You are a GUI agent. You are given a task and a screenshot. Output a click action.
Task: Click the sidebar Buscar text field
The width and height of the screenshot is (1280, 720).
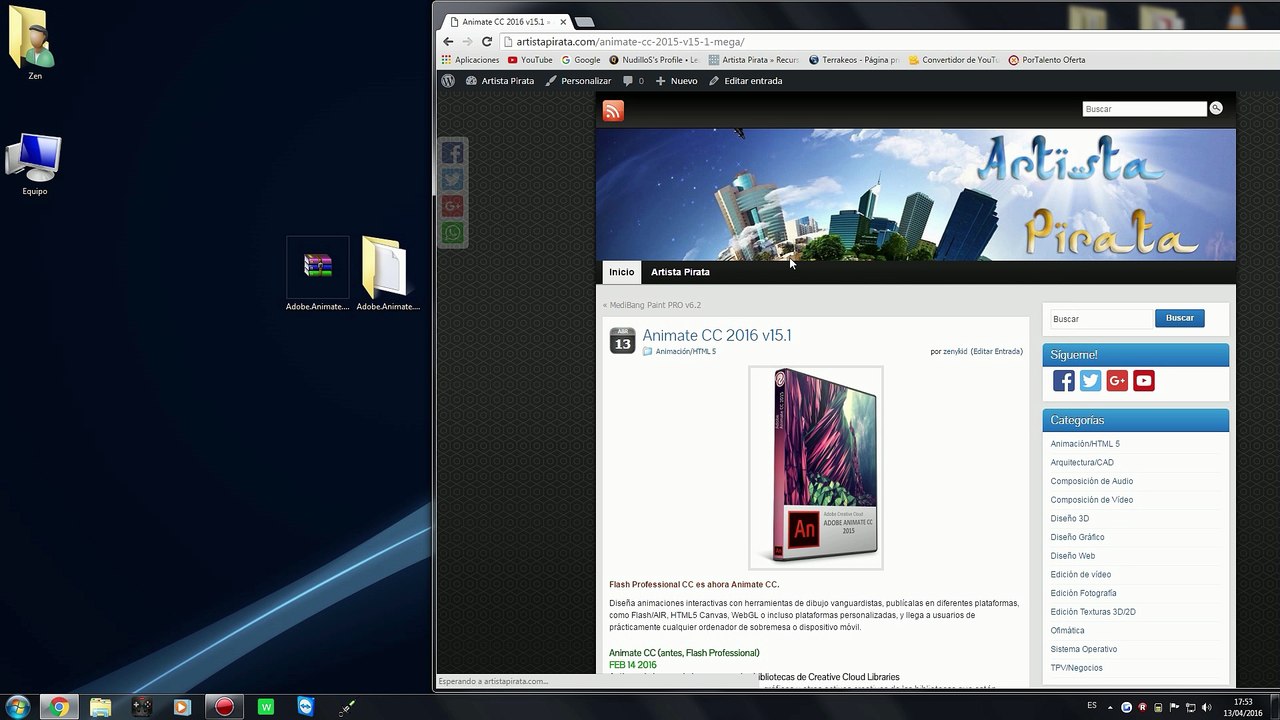(x=1101, y=319)
